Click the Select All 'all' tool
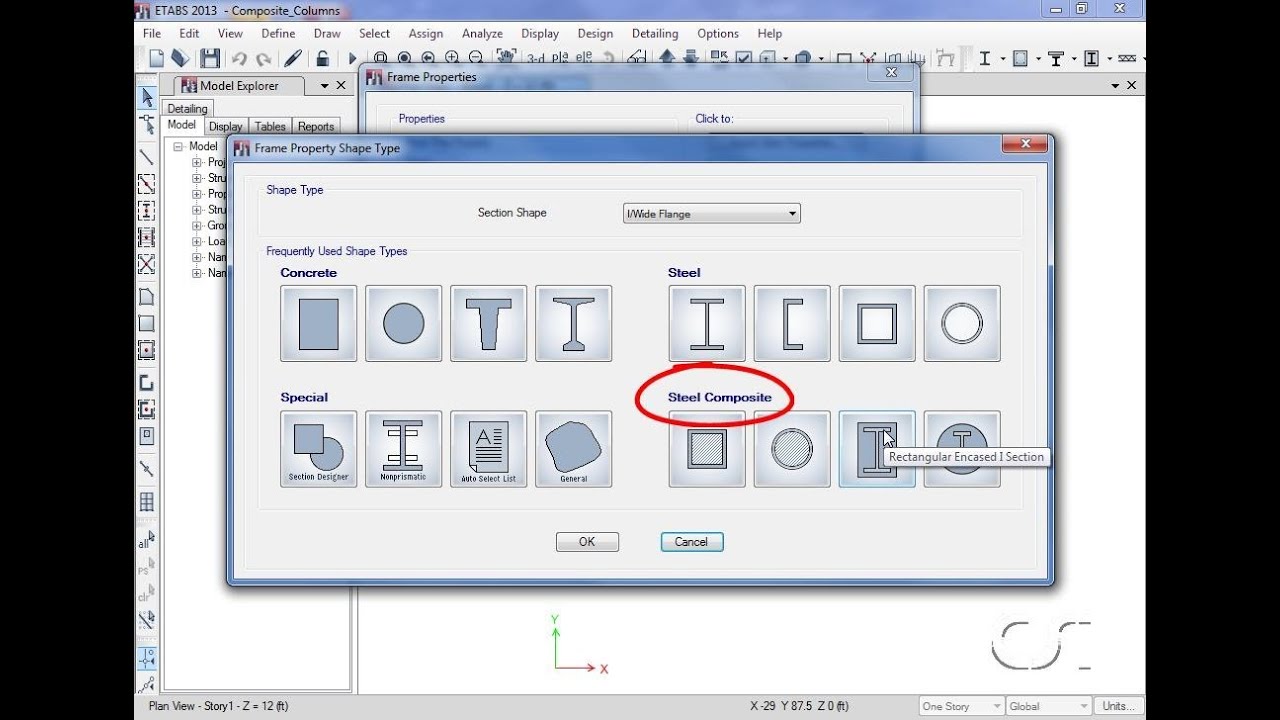 click(x=146, y=541)
